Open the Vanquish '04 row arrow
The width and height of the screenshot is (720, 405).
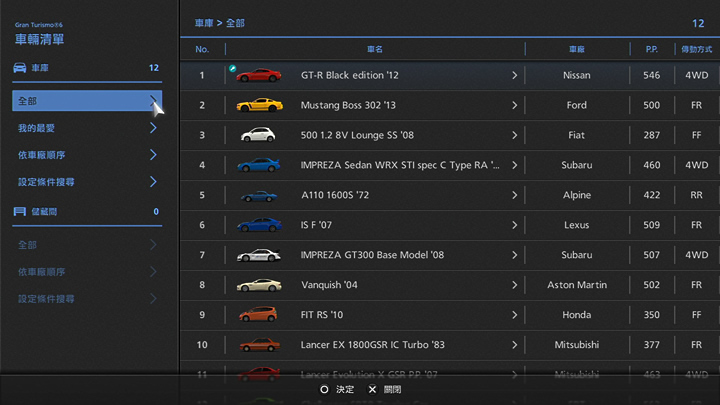tap(515, 285)
